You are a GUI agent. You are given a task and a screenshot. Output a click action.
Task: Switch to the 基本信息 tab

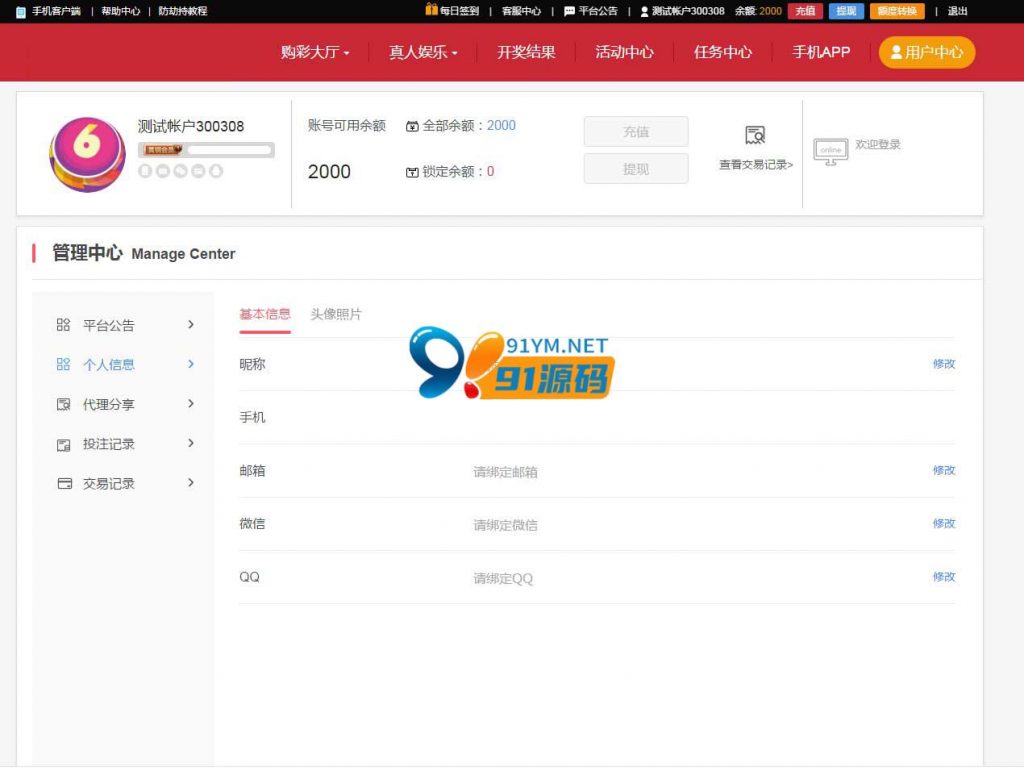click(265, 315)
